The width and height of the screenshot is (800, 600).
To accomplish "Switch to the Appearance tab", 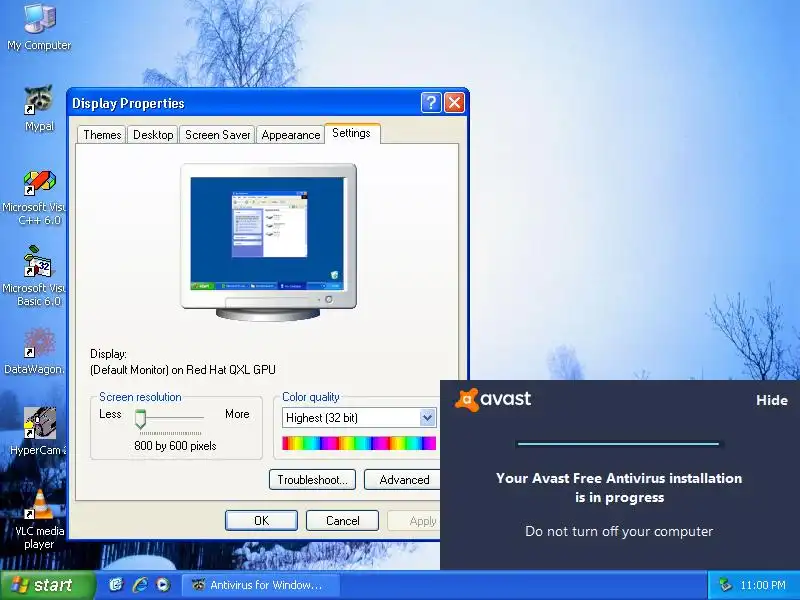I will coord(290,135).
